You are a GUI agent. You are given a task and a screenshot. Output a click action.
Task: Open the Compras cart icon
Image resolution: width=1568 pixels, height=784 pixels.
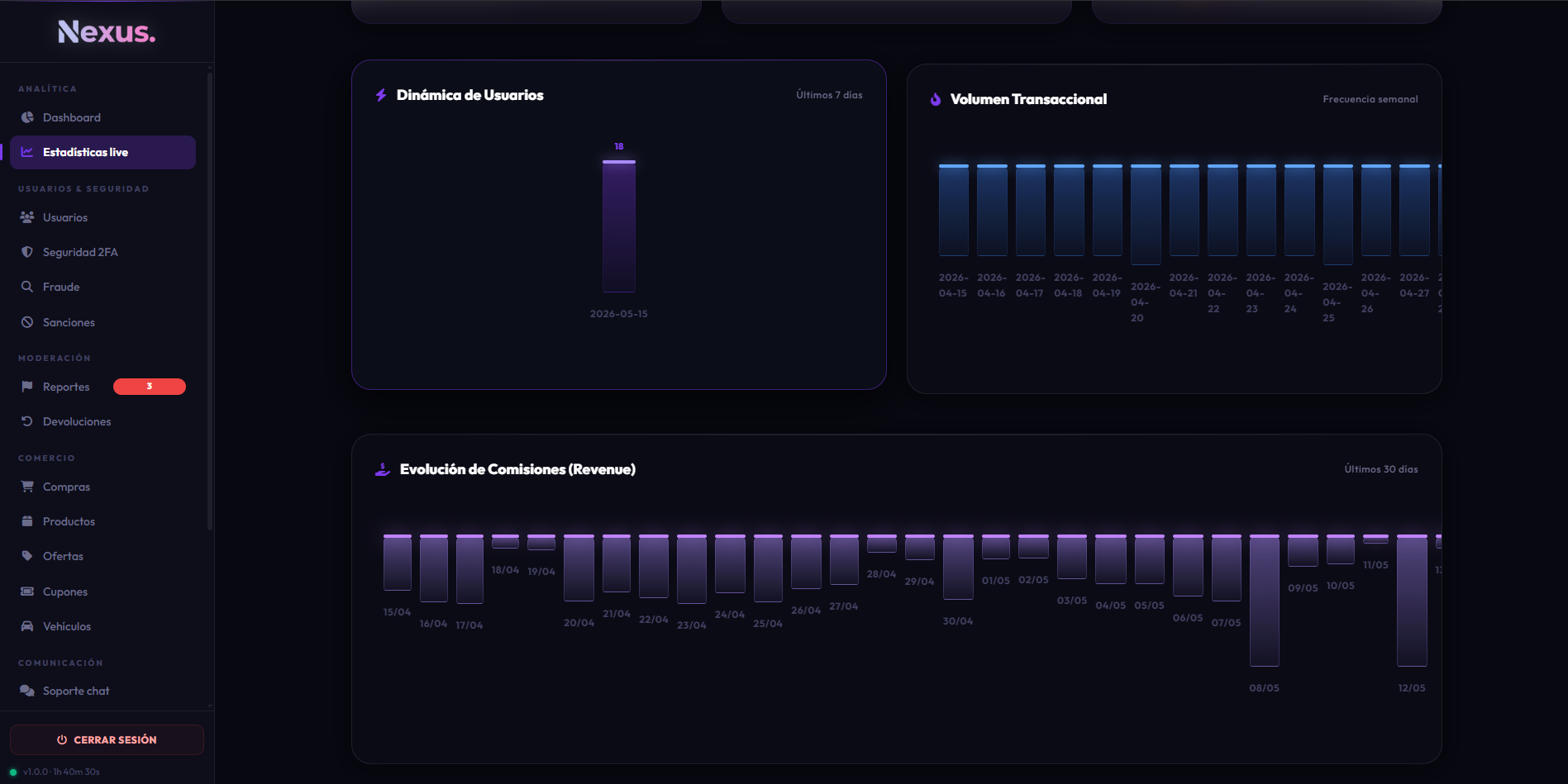pyautogui.click(x=27, y=487)
